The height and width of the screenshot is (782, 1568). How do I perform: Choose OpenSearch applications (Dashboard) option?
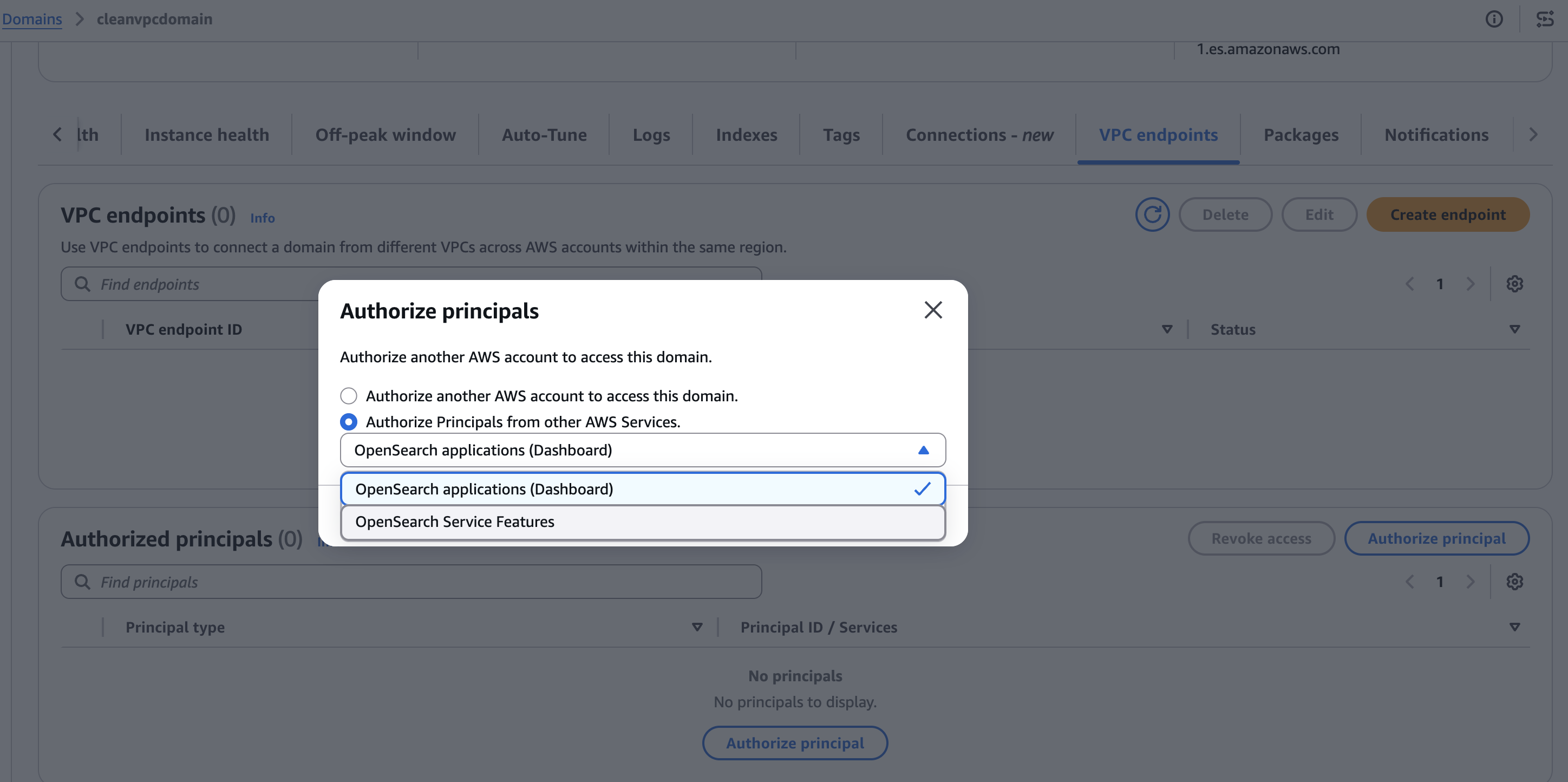[x=642, y=489]
